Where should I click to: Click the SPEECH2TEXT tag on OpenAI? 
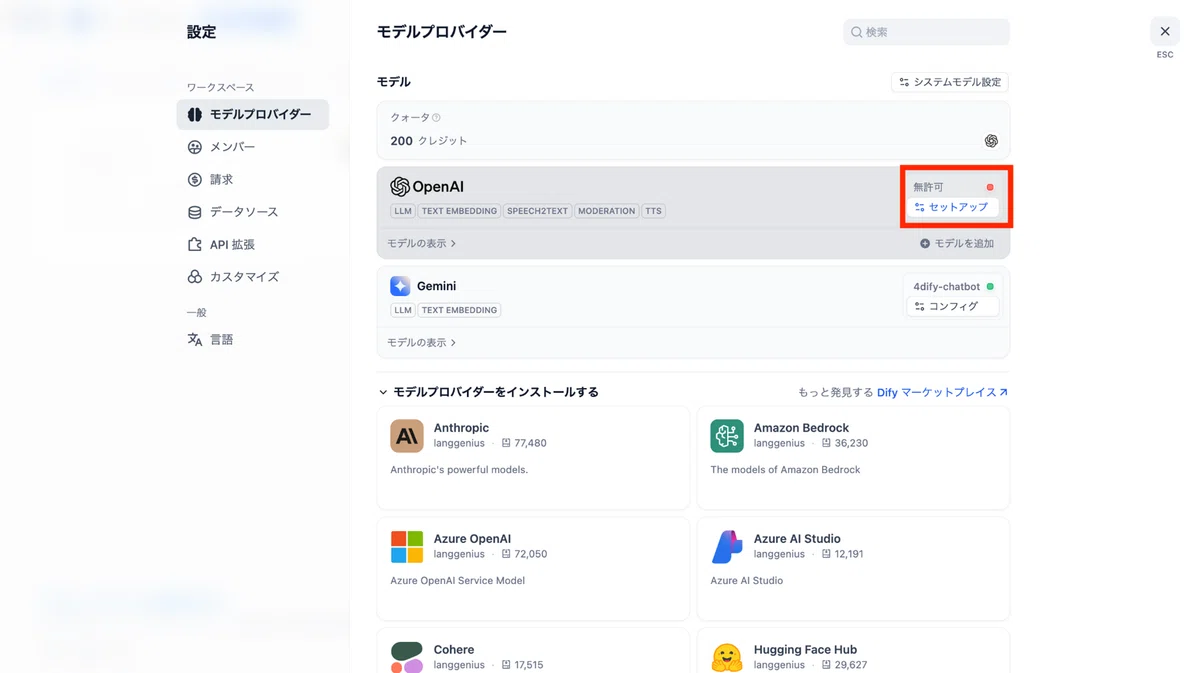point(537,211)
